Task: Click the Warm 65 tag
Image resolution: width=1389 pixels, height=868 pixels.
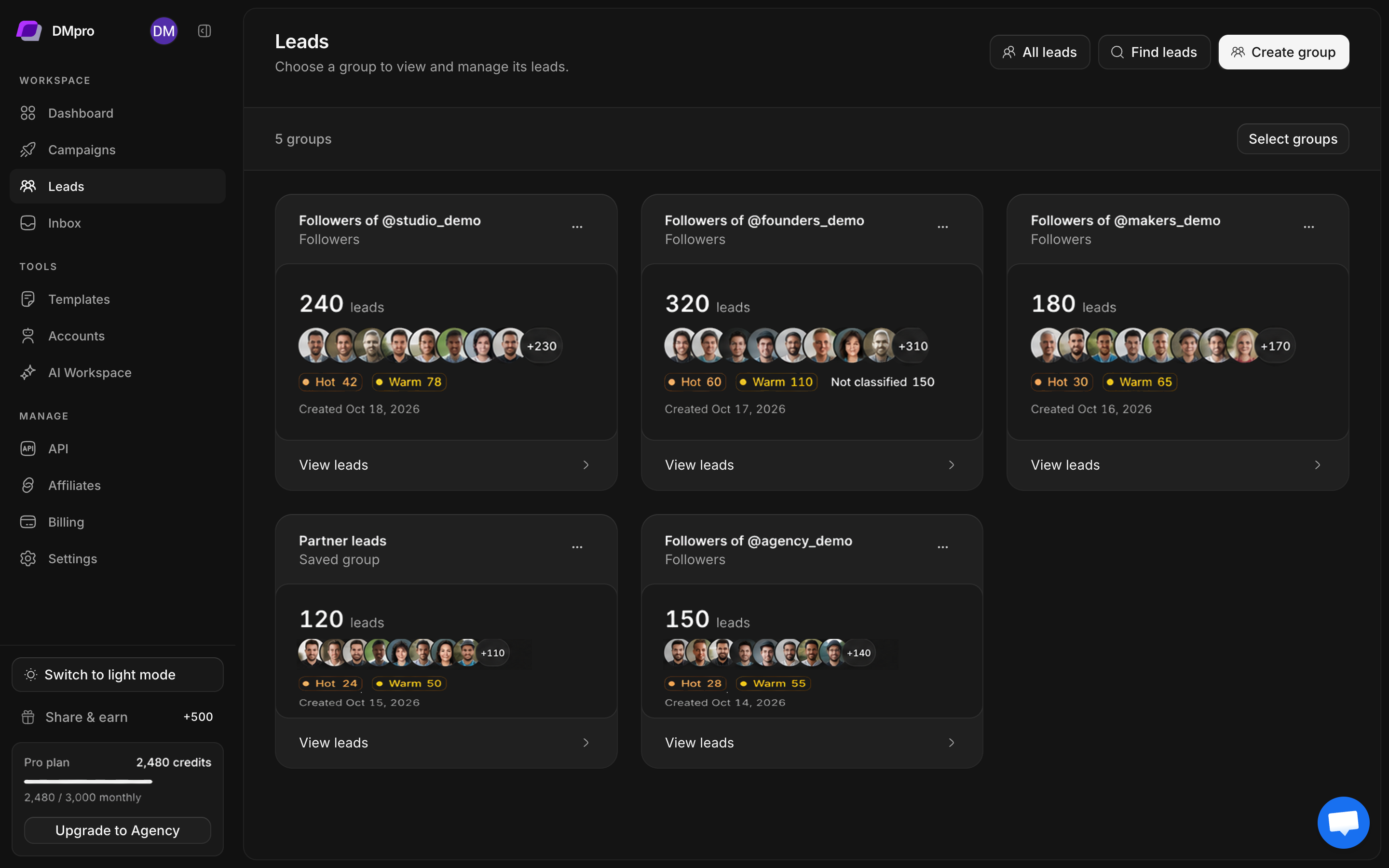Action: [1140, 382]
